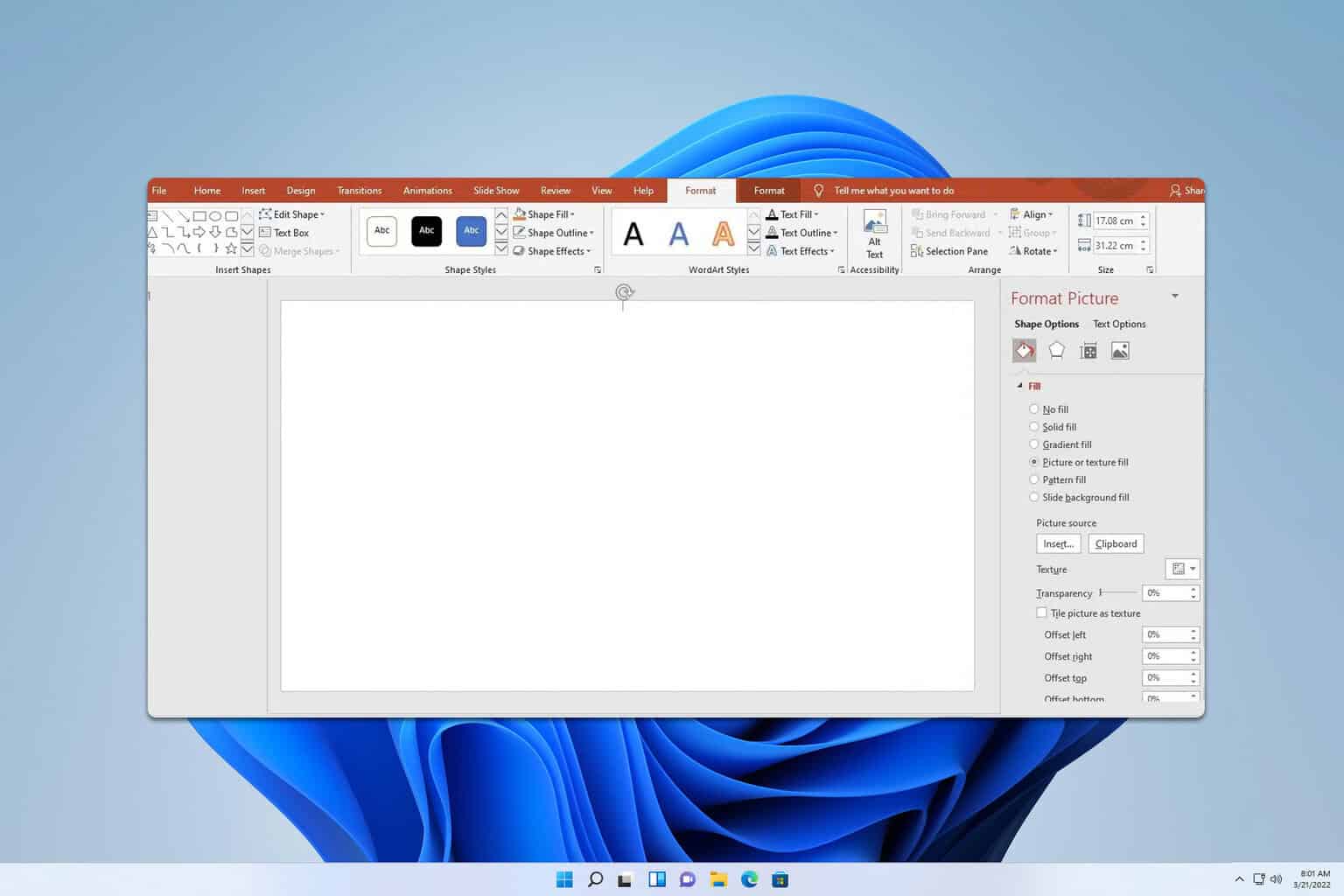Launch Microsoft Edge from taskbar
The image size is (1344, 896).
749,879
